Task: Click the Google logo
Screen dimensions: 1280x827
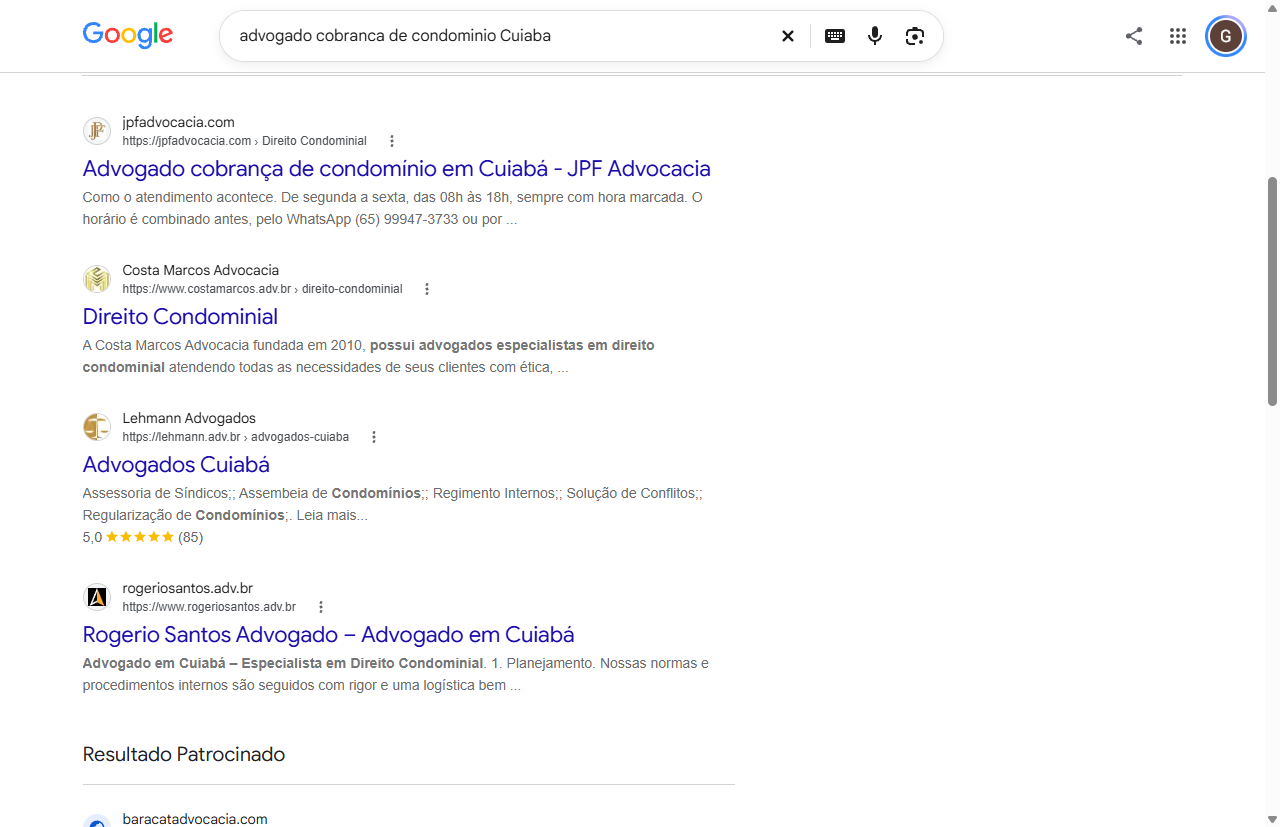Action: (127, 35)
